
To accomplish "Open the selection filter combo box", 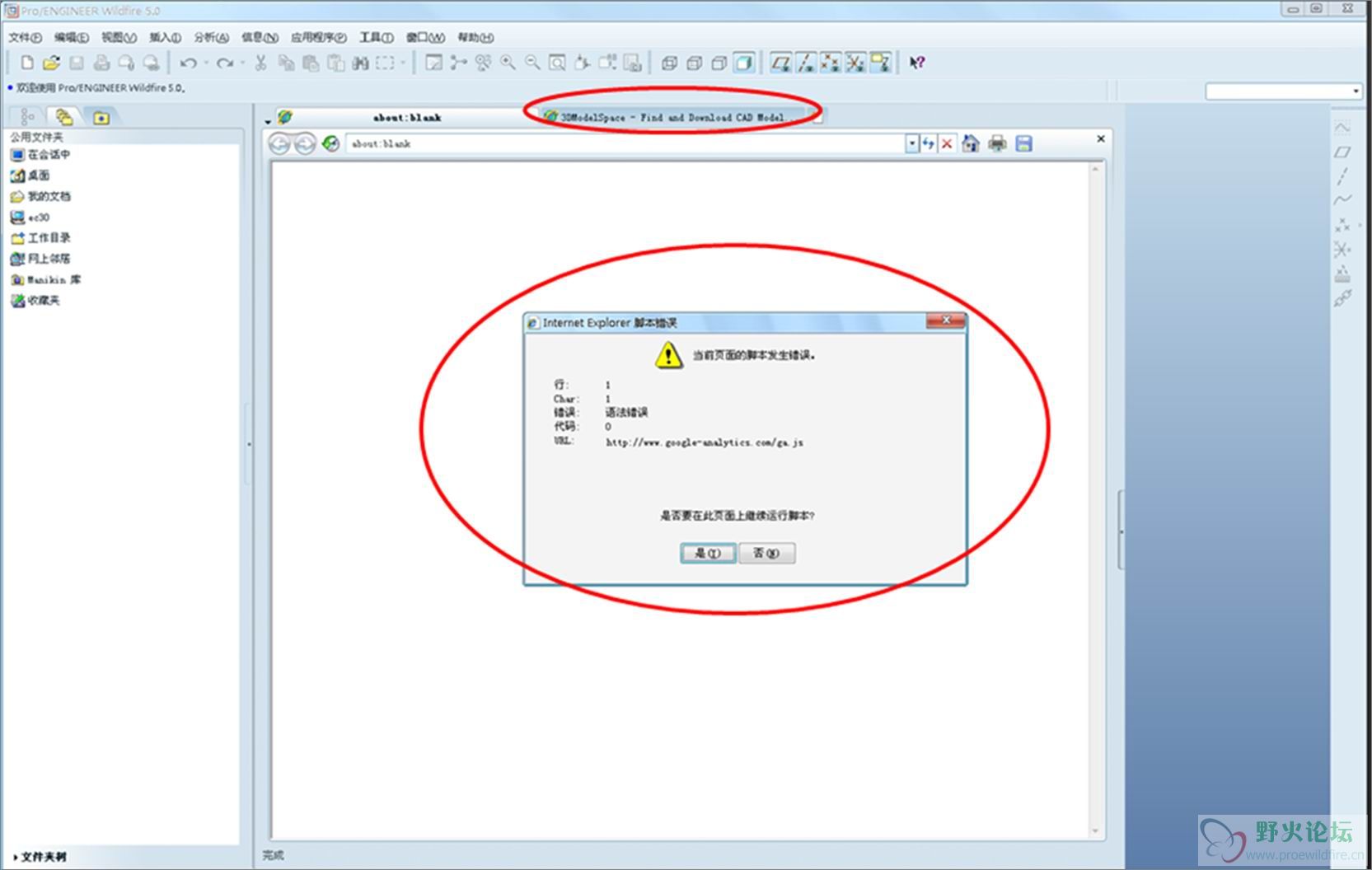I will coord(1282,91).
